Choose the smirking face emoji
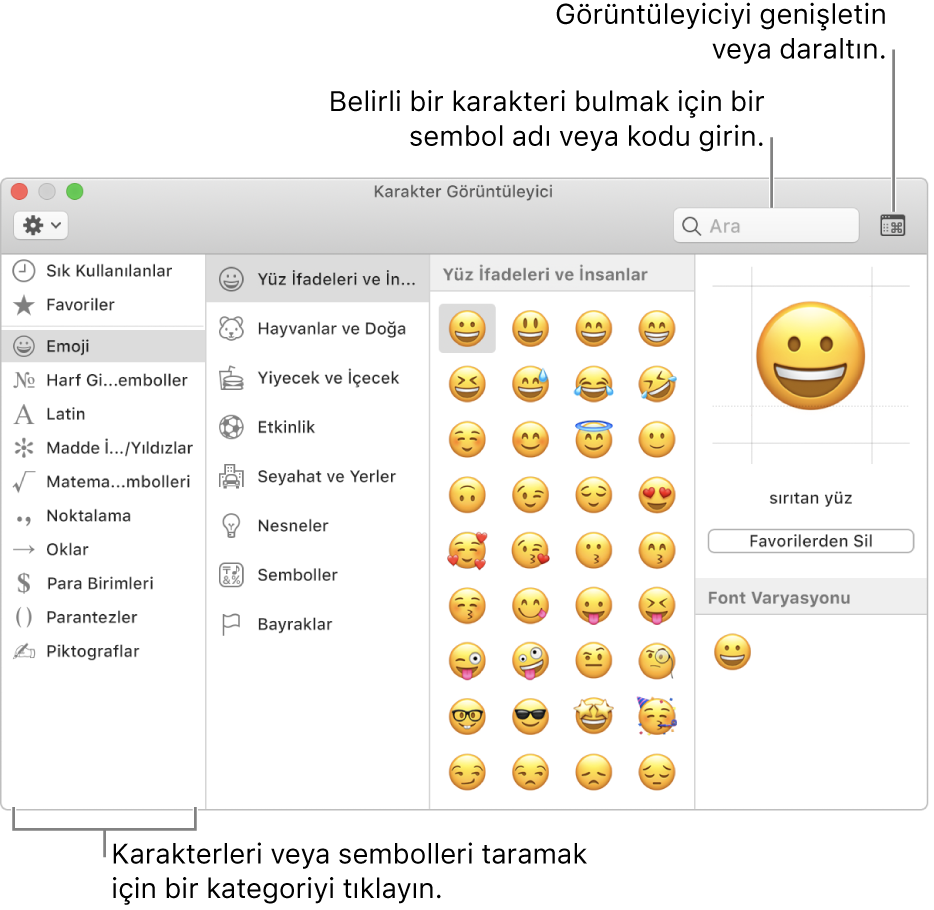 pos(467,772)
